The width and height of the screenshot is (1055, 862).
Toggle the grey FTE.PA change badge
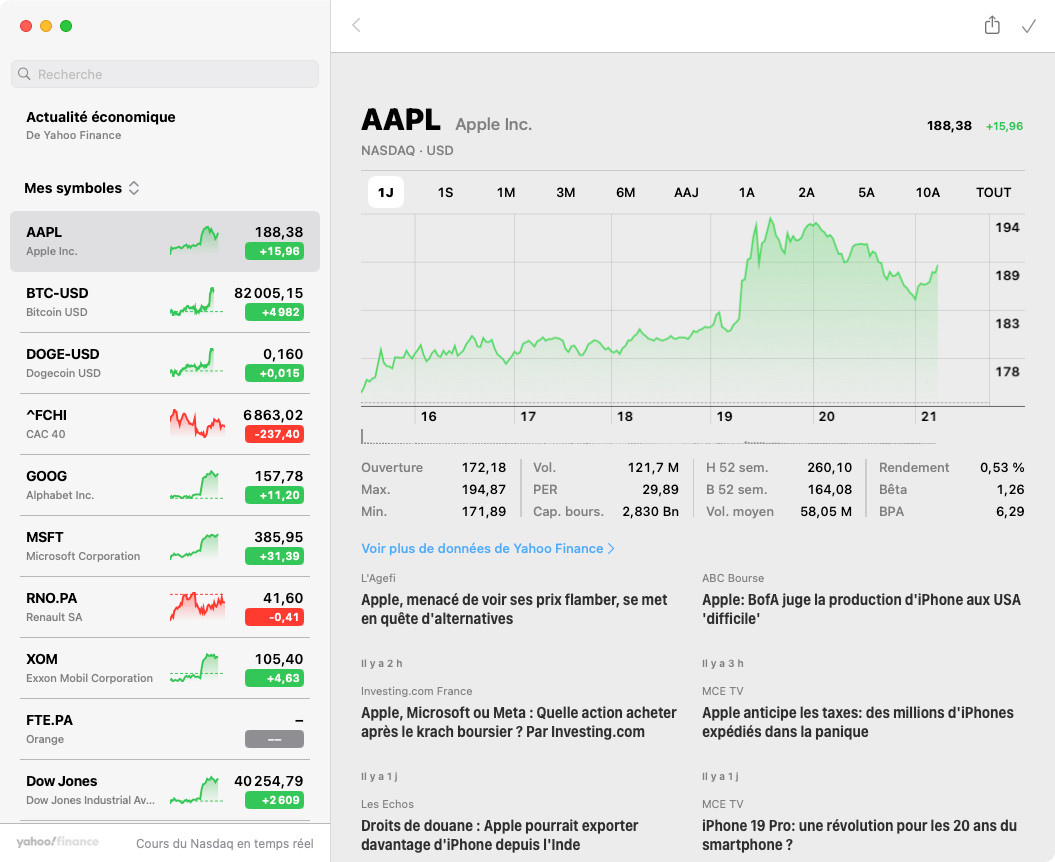tap(275, 740)
